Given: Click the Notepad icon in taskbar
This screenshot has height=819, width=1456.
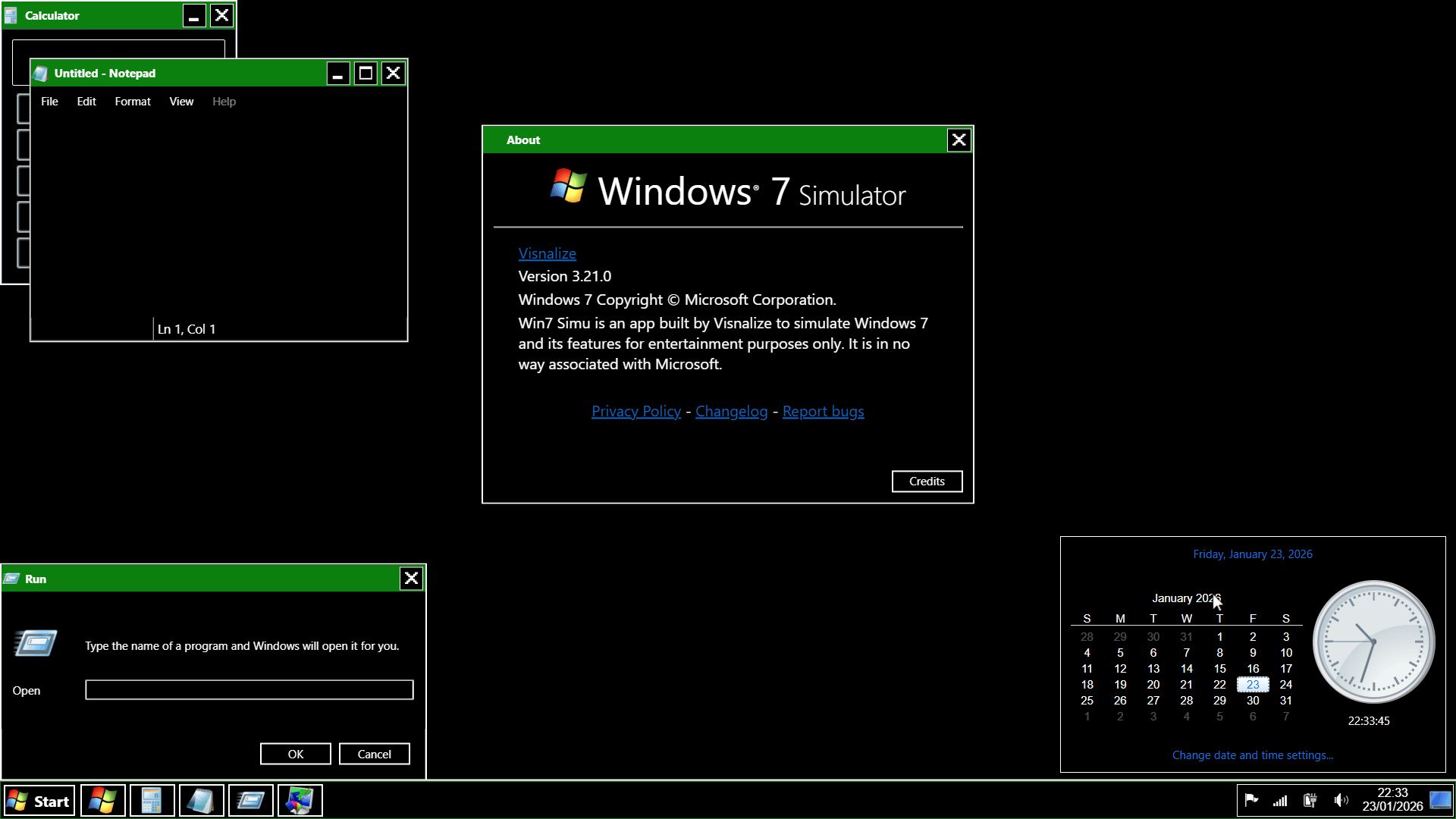Looking at the screenshot, I should point(201,801).
